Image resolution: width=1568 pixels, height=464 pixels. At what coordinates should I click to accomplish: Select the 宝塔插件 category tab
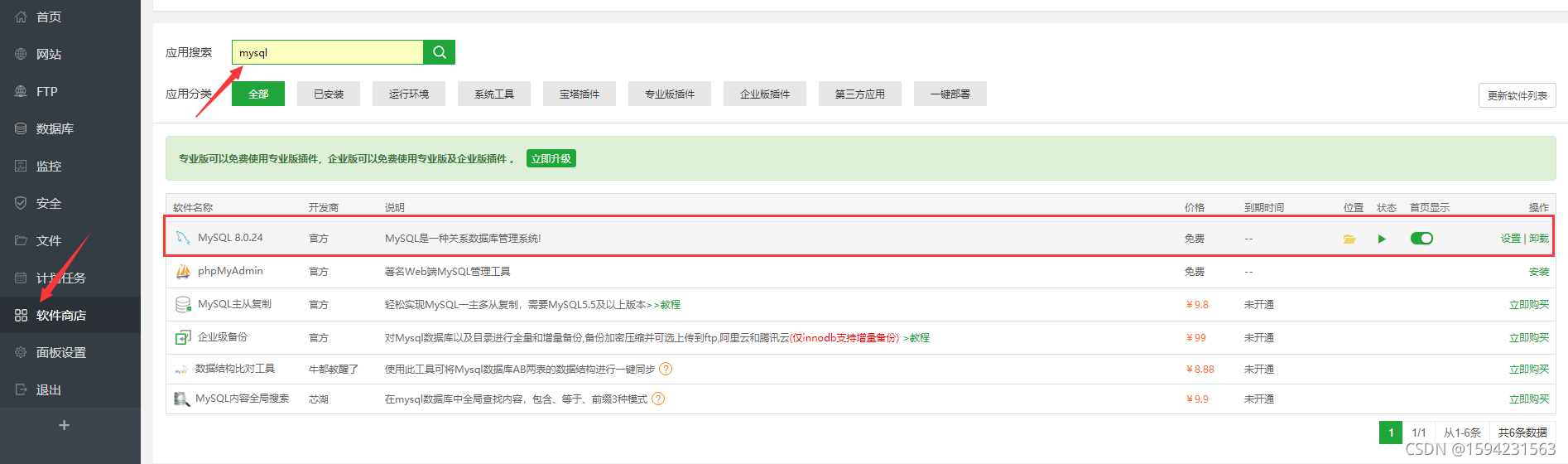point(580,94)
